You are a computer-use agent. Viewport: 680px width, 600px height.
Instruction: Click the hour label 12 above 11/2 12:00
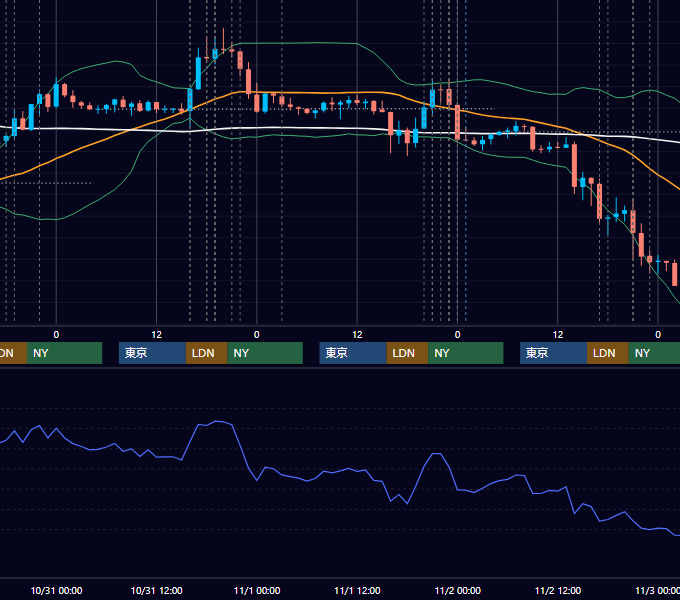(558, 335)
